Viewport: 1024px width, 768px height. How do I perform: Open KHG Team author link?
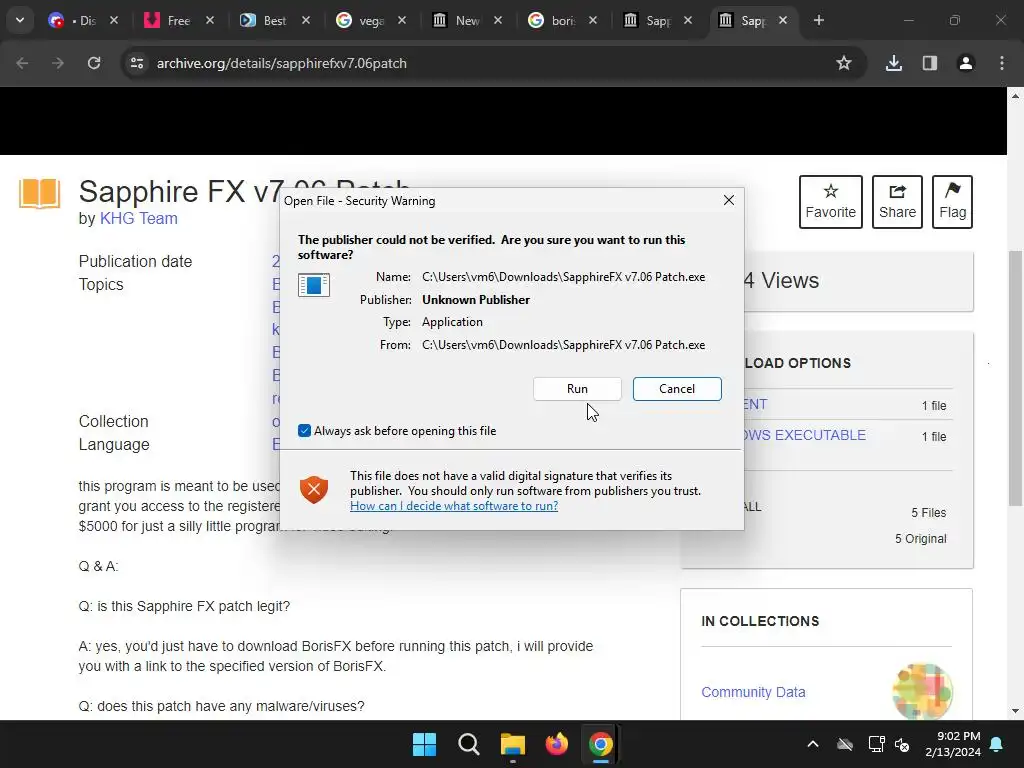[138, 218]
